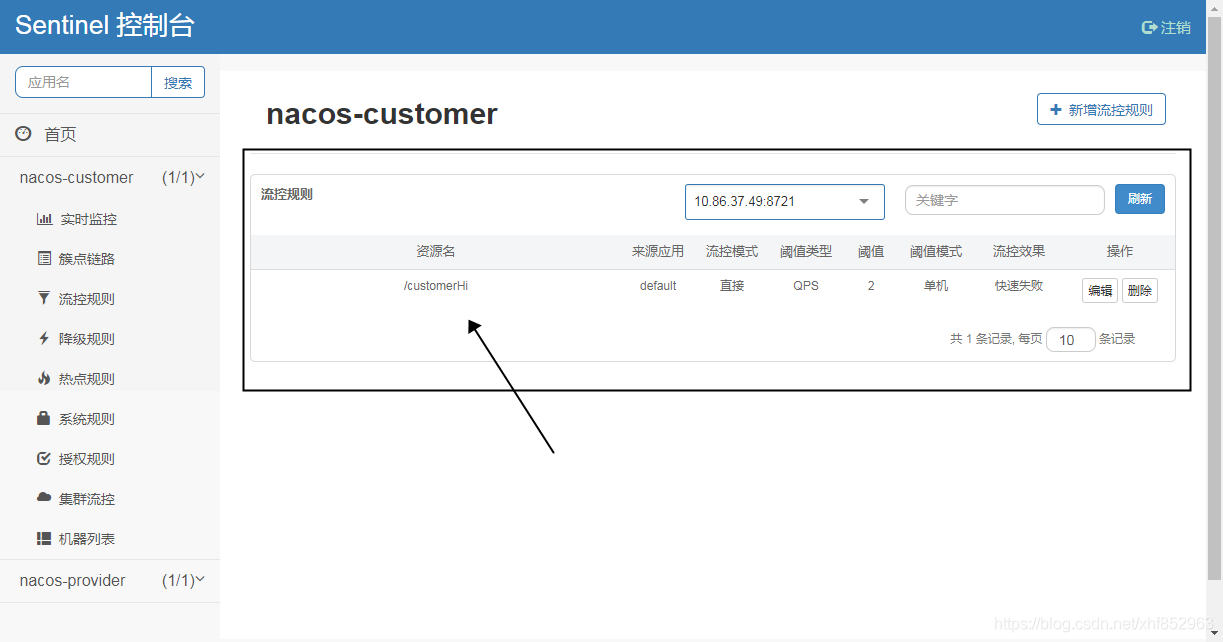Click the lightning bolt icon for 降级规则
This screenshot has height=642, width=1223.
click(x=43, y=338)
